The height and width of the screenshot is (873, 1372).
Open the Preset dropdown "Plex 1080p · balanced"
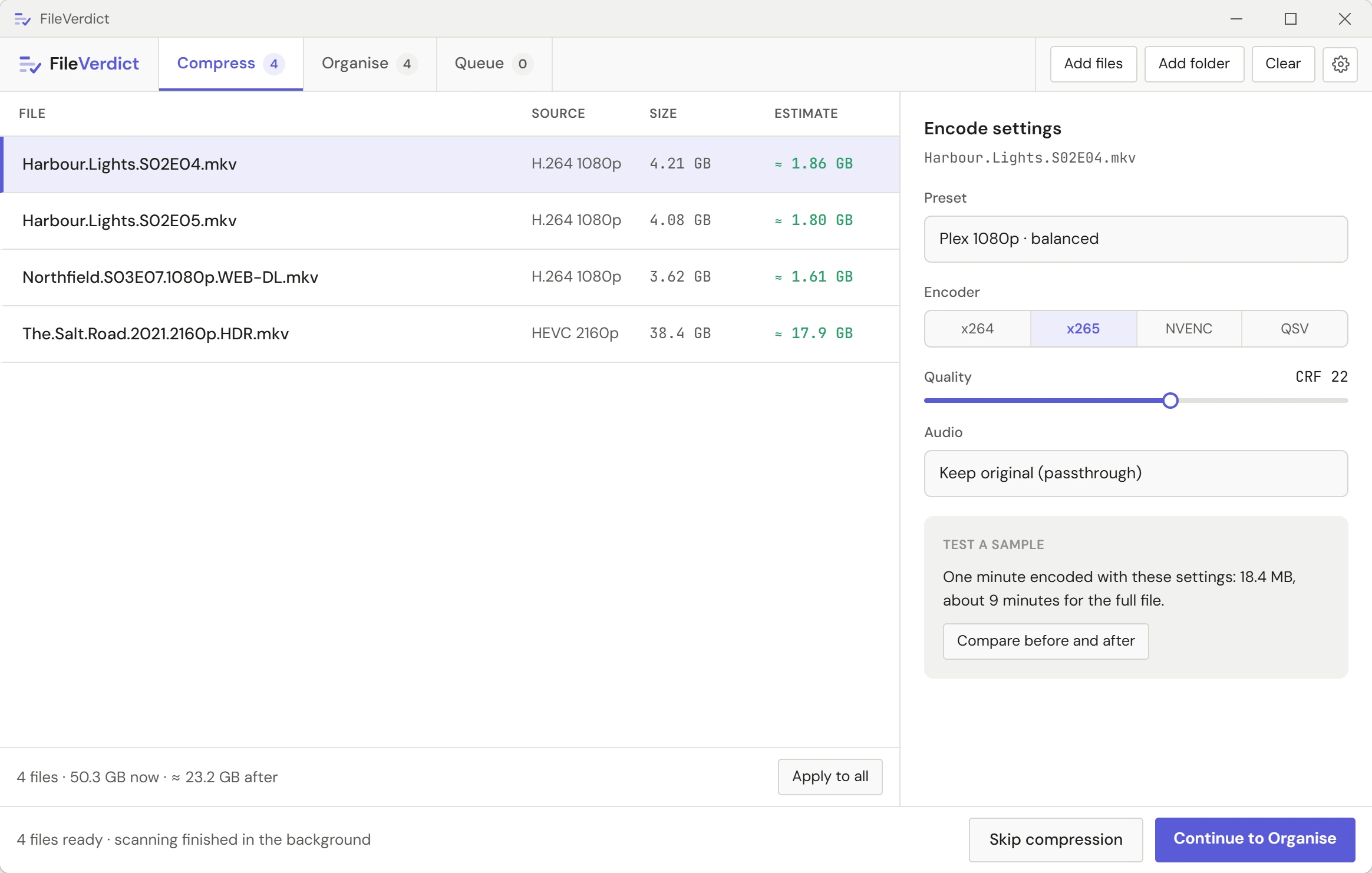[1136, 239]
